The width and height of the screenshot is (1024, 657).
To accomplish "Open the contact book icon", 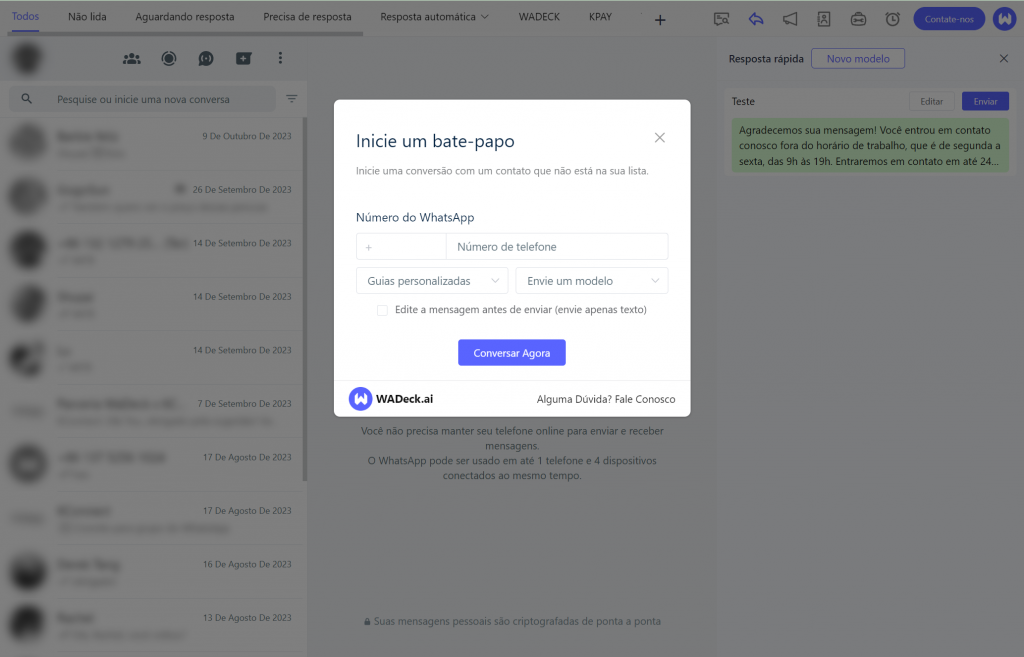I will click(x=825, y=19).
